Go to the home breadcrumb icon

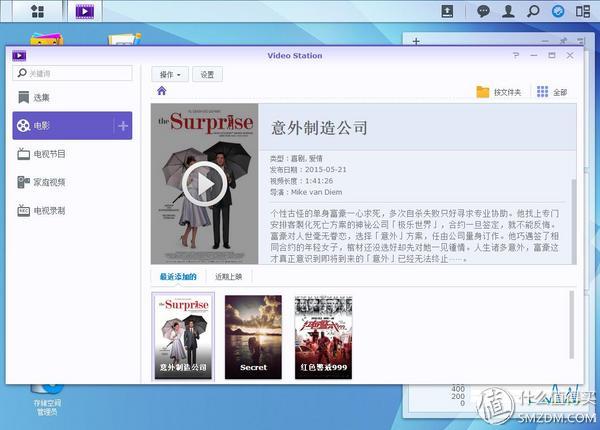(162, 91)
